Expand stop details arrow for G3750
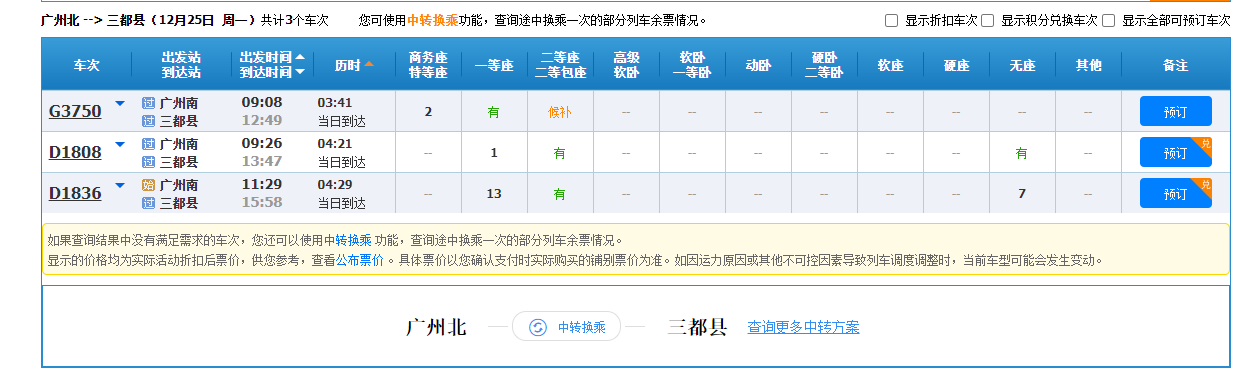The height and width of the screenshot is (368, 1247). click(x=120, y=103)
